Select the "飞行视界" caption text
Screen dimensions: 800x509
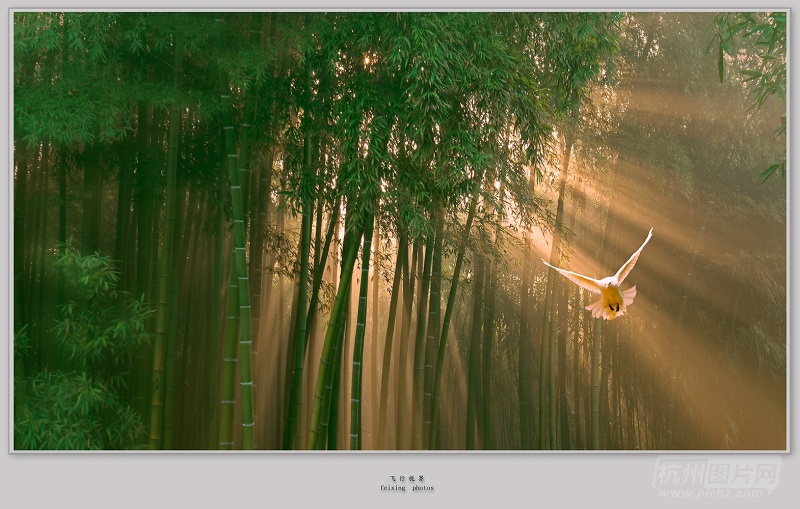click(x=407, y=478)
